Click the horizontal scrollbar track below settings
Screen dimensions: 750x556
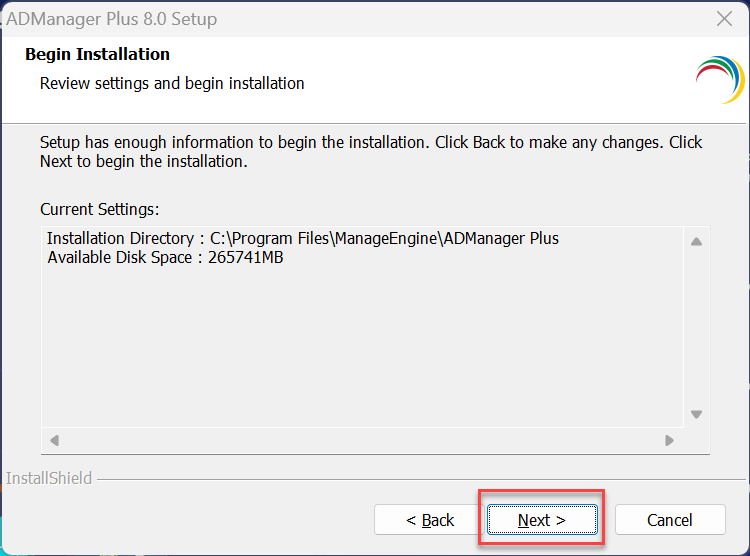tap(360, 440)
